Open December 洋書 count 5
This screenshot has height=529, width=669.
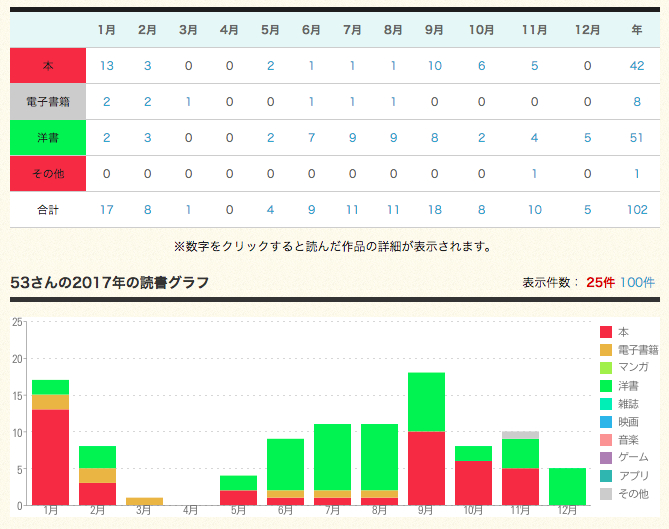588,137
